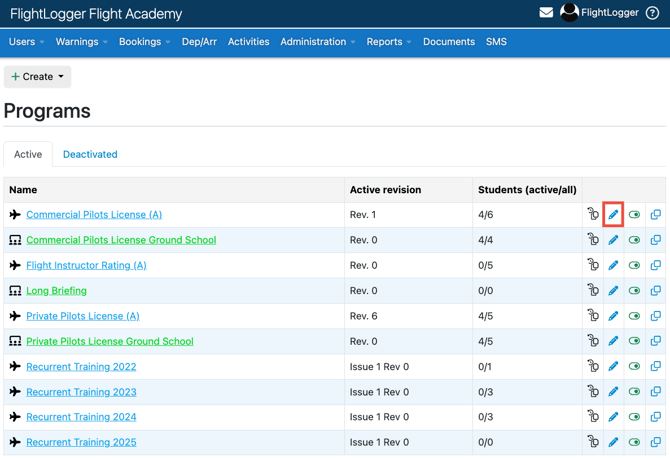This screenshot has height=458, width=670.
Task: Click the Name column header
Action: 23,189
